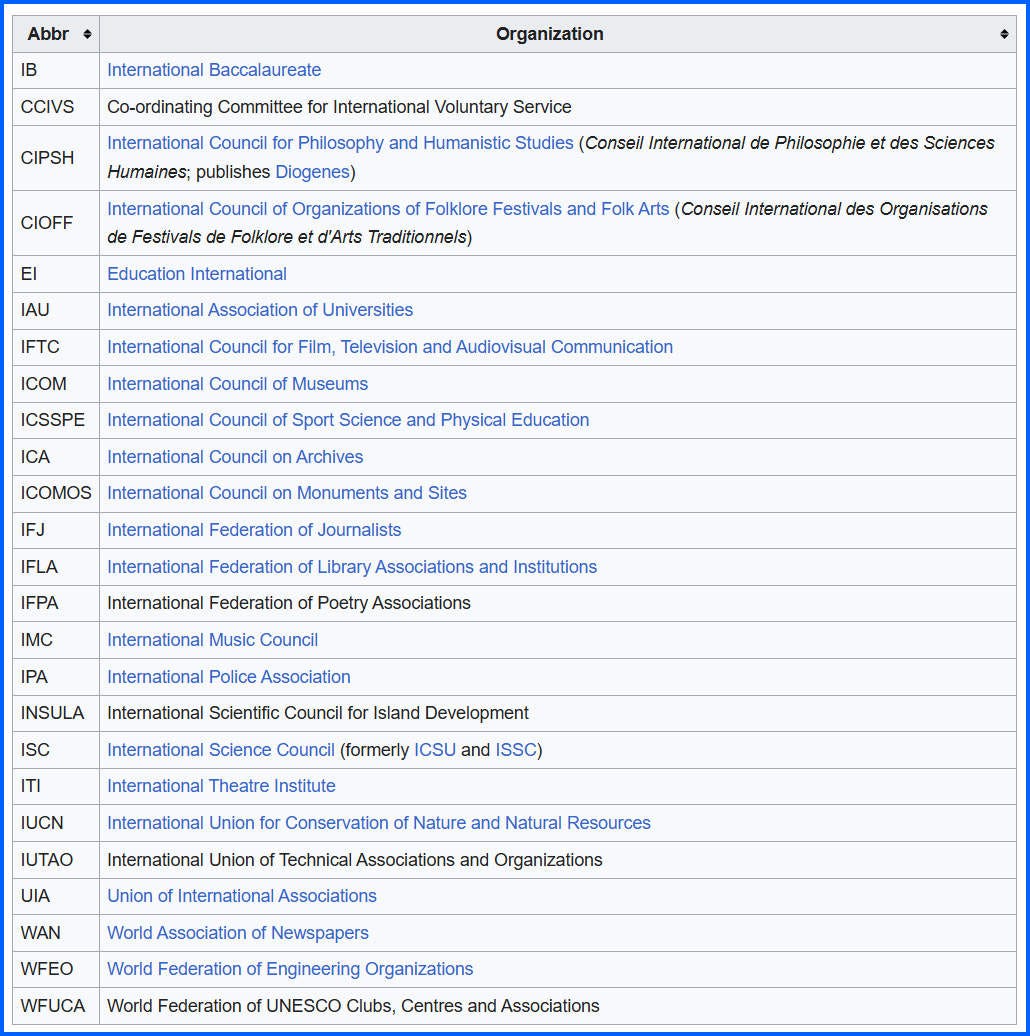Select the ITI abbreviation cell
Image resolution: width=1030 pixels, height=1036 pixels.
point(55,786)
